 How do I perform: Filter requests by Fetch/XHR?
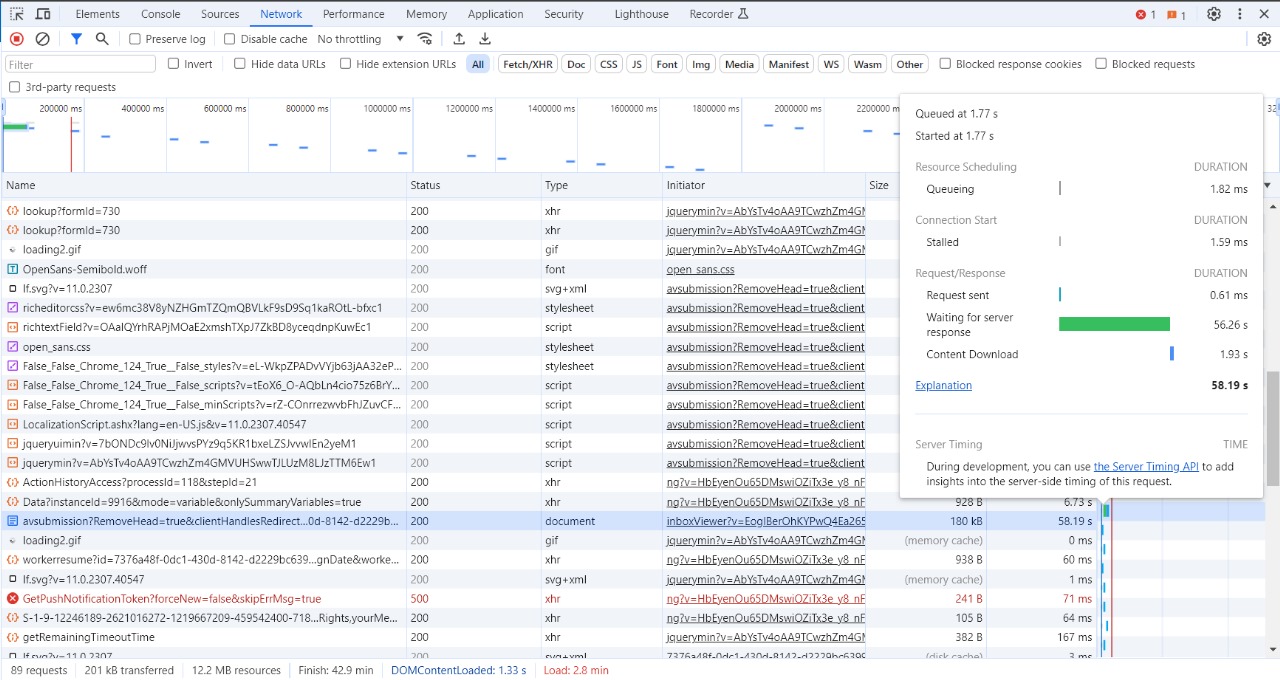pos(528,64)
